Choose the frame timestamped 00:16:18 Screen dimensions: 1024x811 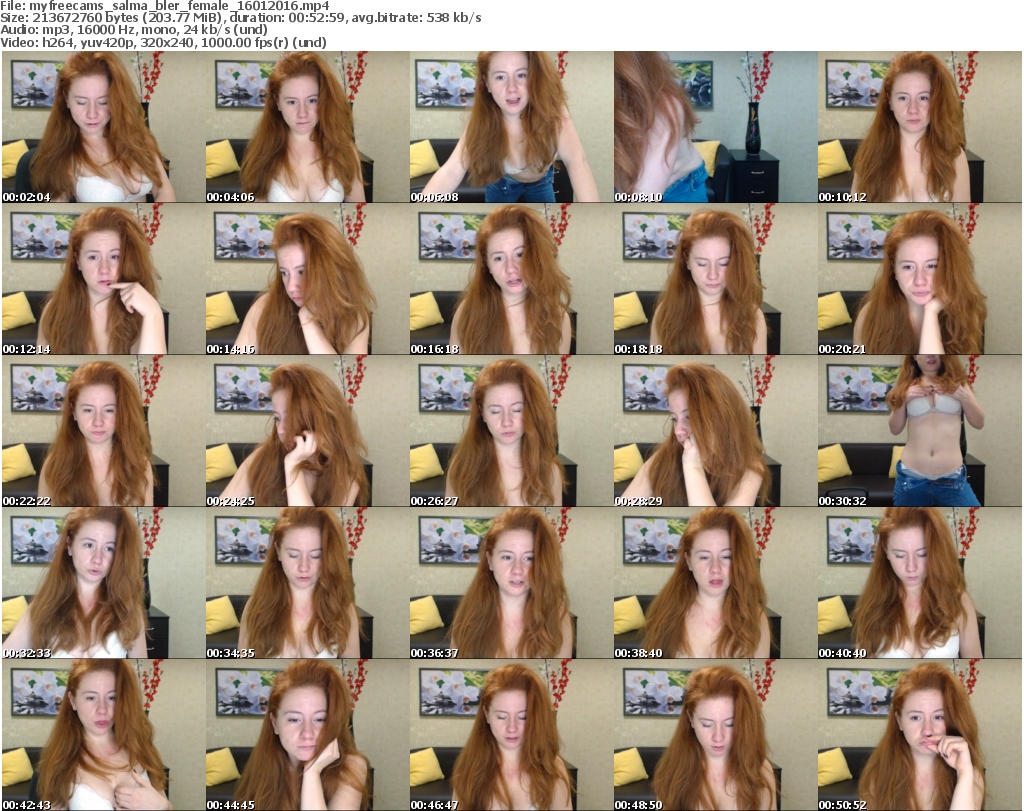pyautogui.click(x=511, y=279)
